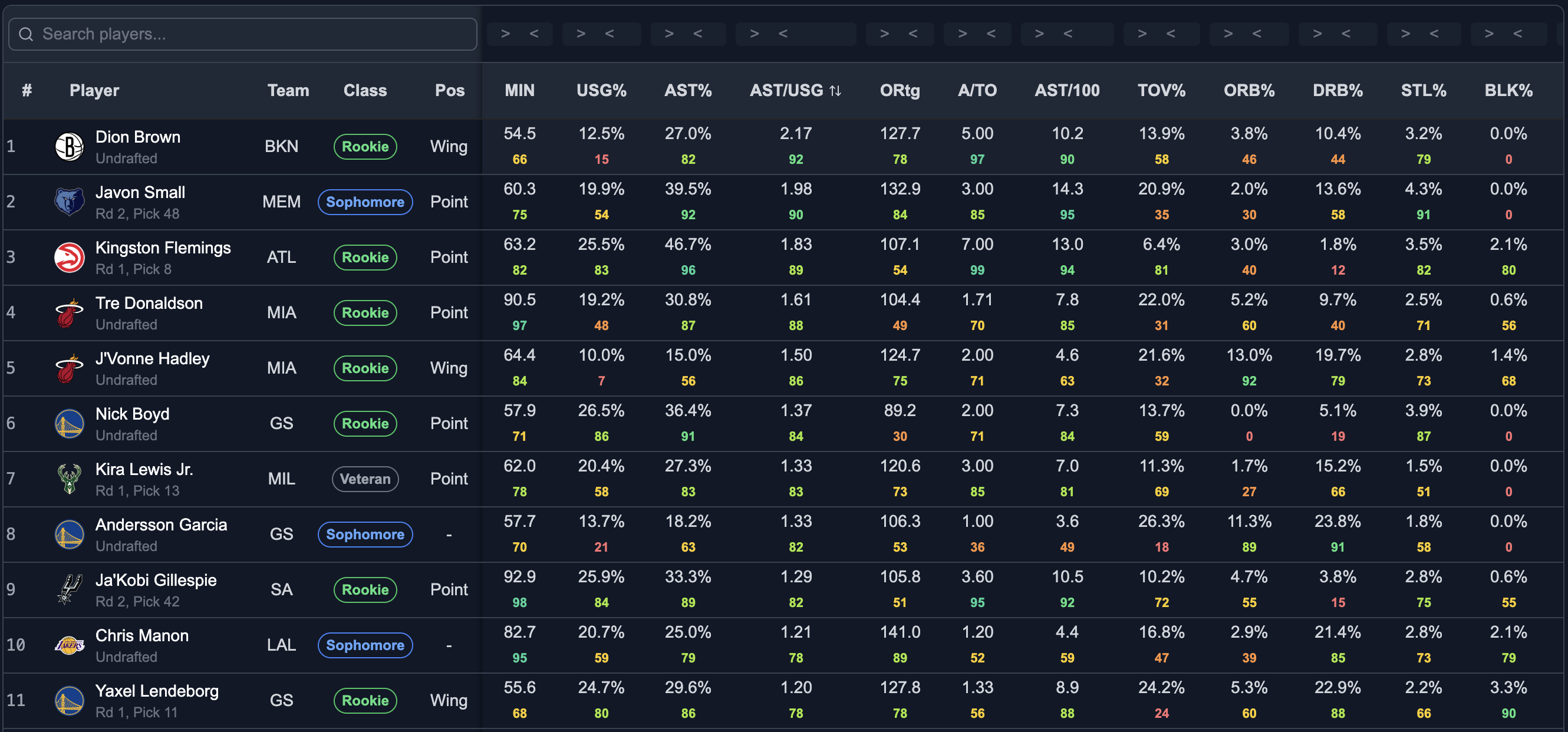
Task: Click the Memphis Grizzlies logo by Javon Small
Action: tap(70, 202)
